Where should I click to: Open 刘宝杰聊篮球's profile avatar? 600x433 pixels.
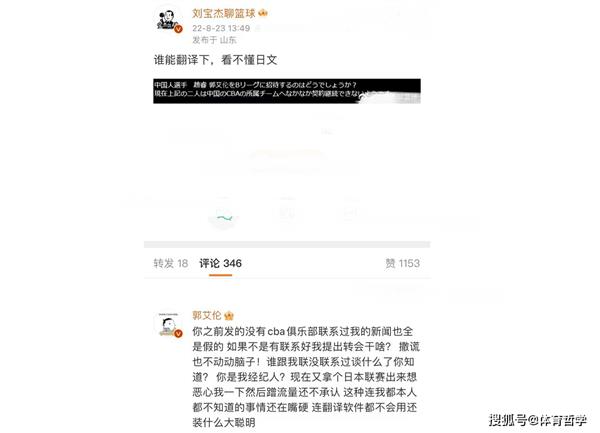tap(168, 20)
